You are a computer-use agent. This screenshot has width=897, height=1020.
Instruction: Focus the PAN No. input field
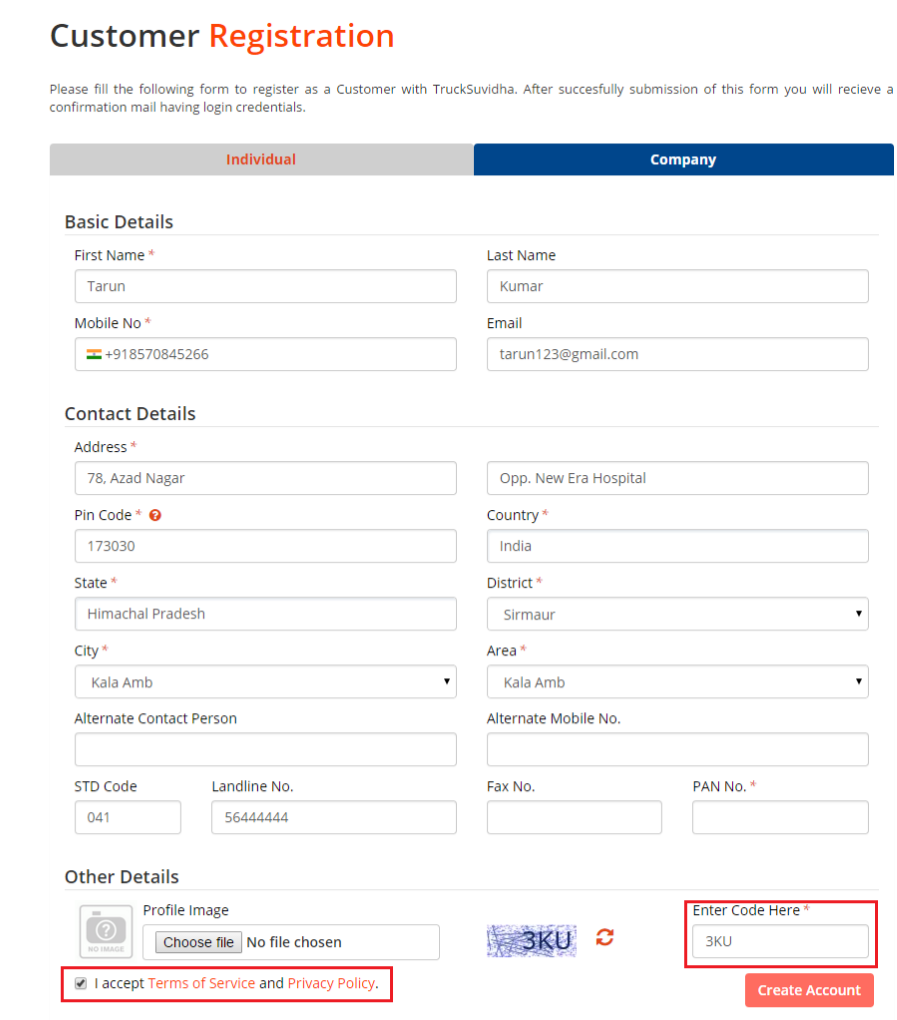pos(780,817)
